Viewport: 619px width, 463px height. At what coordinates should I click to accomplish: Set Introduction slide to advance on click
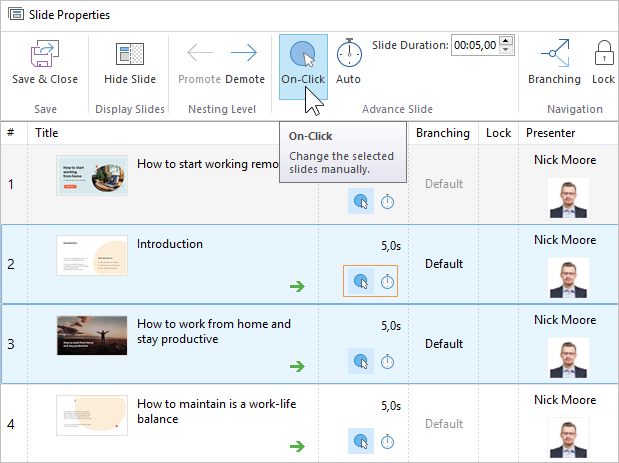pos(361,281)
